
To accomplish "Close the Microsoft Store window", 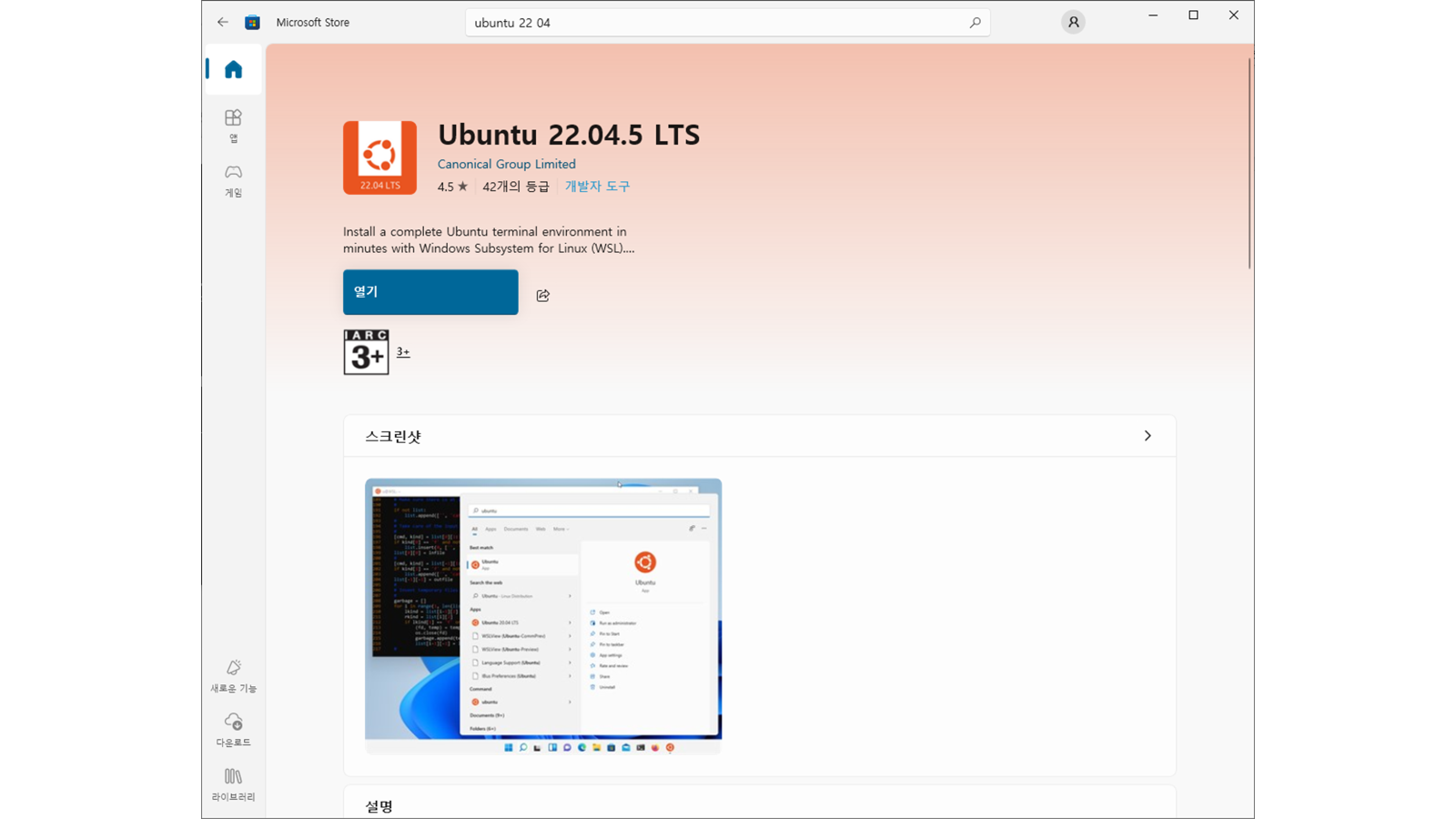I will coord(1233,15).
